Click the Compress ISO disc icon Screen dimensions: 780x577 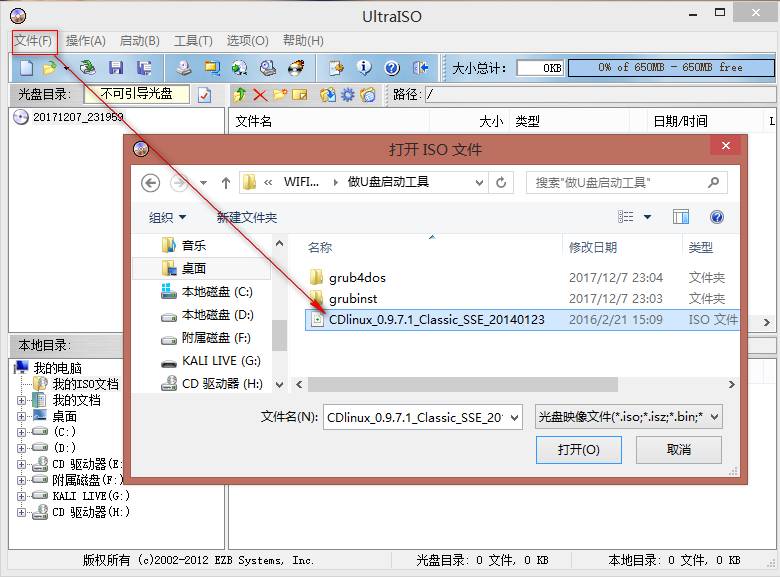240,68
